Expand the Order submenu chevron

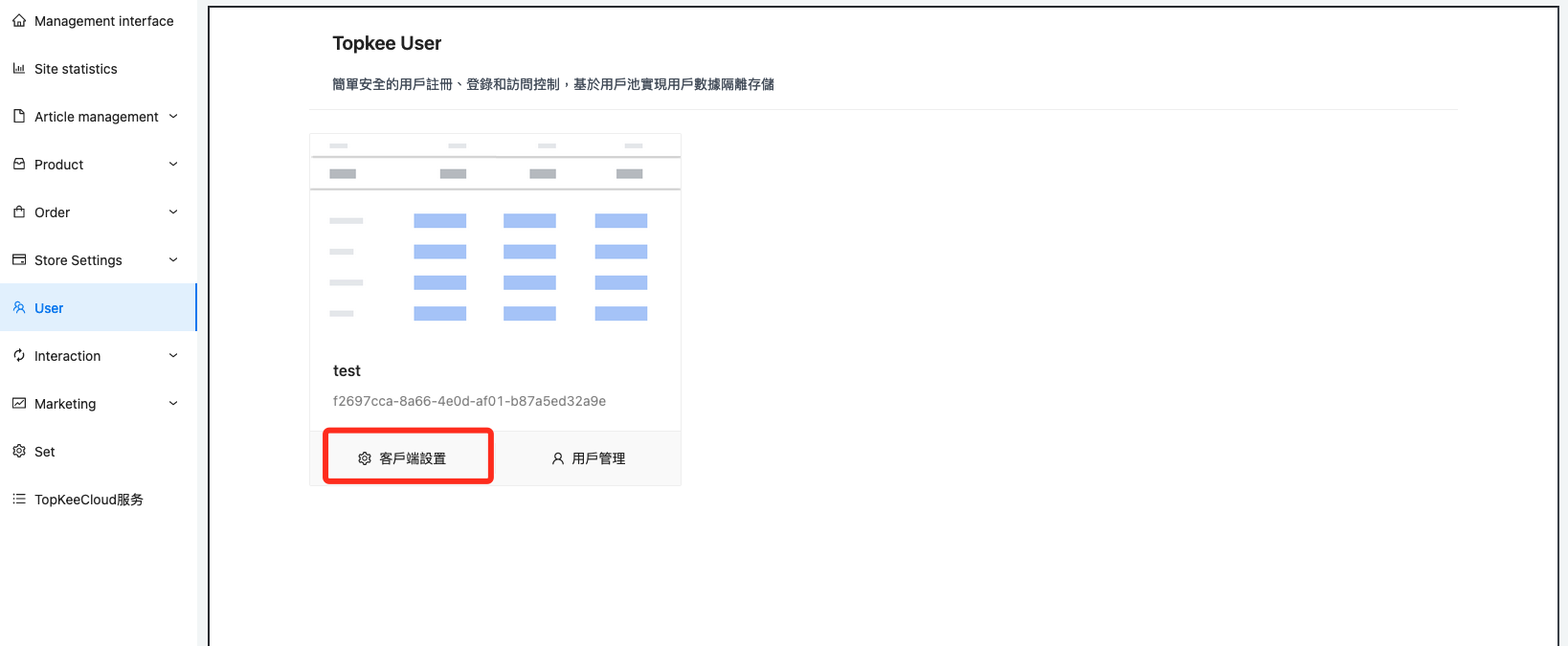coord(173,212)
